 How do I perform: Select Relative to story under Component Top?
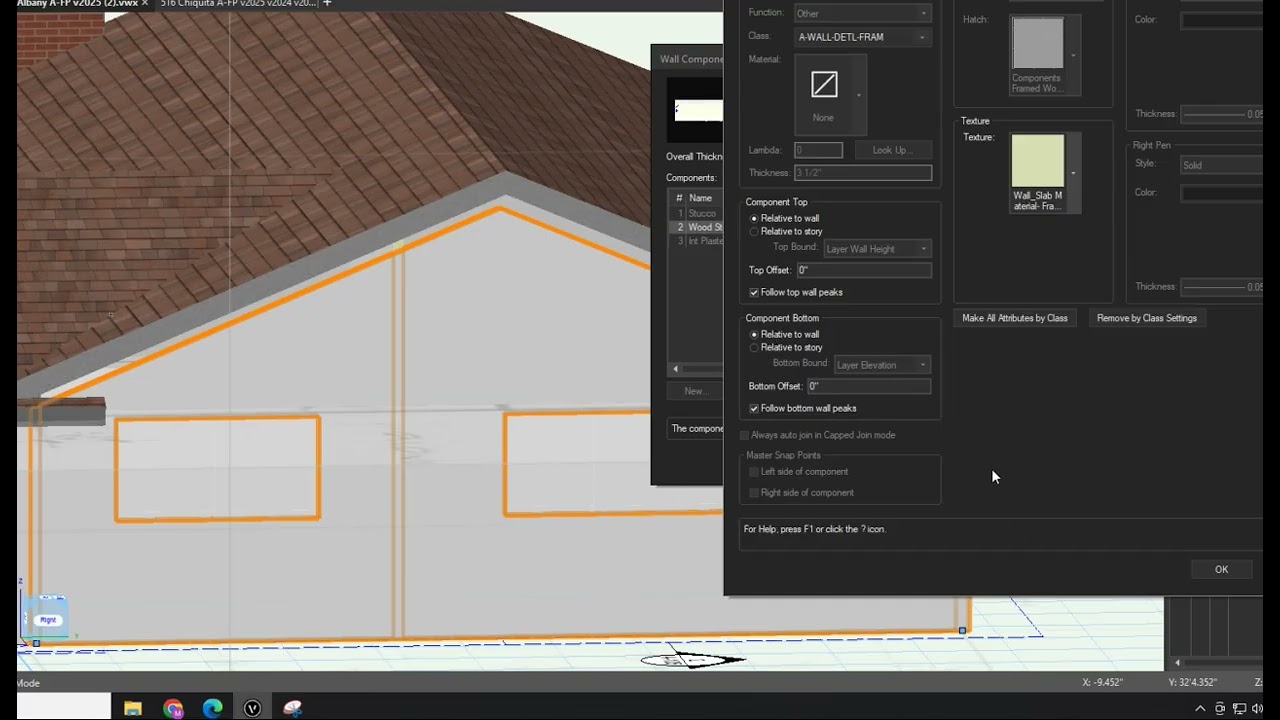(x=754, y=231)
